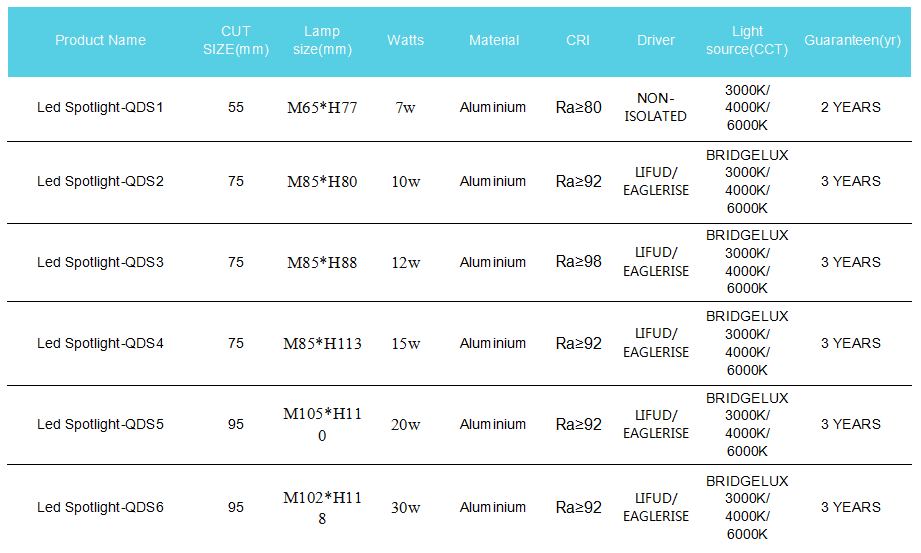Screen dimensions: 921x553
Task: Select the Led Spotlight-QDS5 product cell
Action: 100,425
